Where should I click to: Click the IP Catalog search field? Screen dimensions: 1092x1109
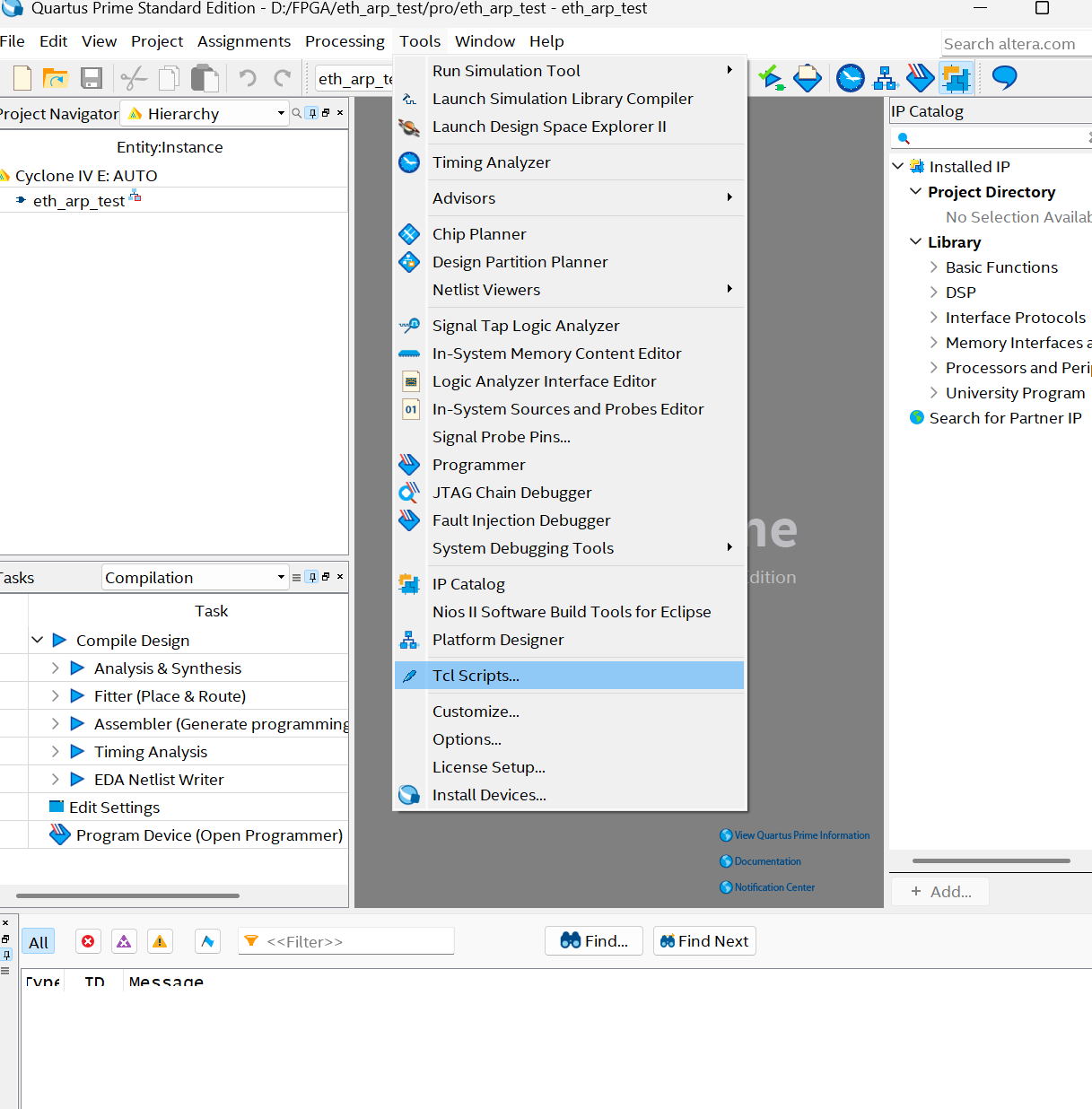(992, 138)
